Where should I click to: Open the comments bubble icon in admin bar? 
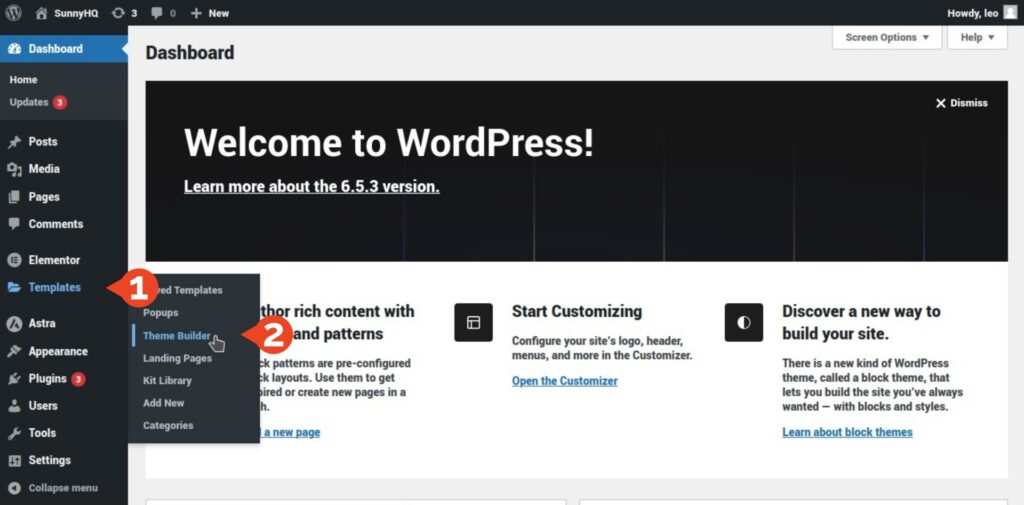[x=157, y=13]
